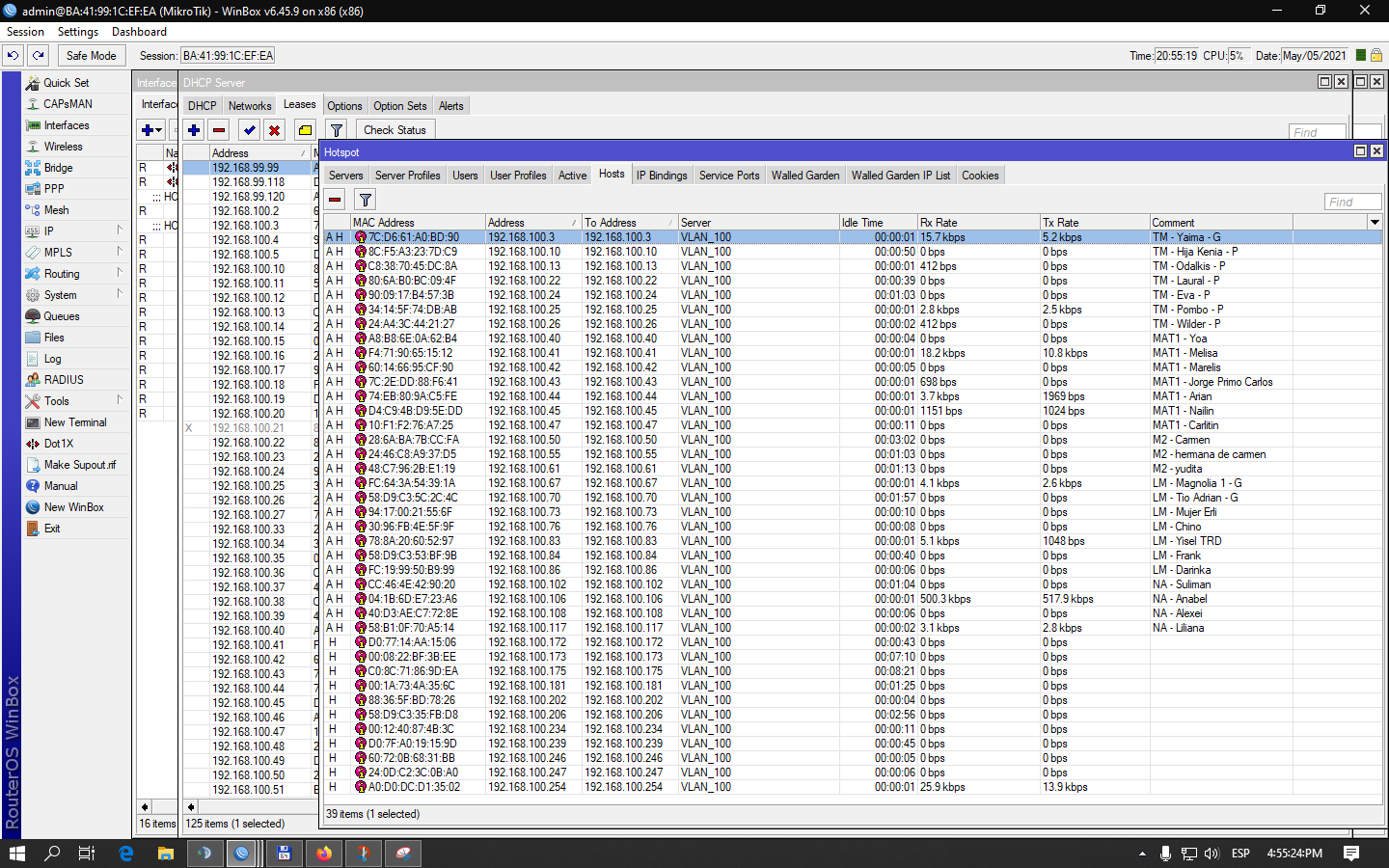The image size is (1389, 868).
Task: Open the Windows Start menu
Action: pyautogui.click(x=17, y=854)
